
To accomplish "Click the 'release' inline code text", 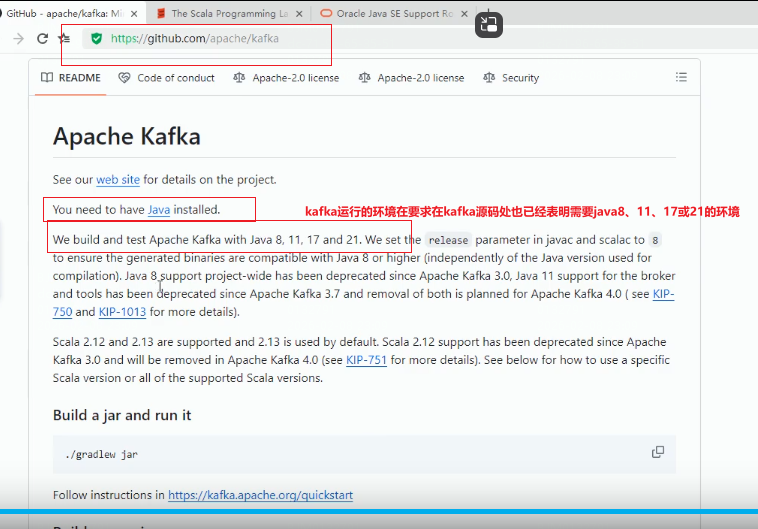I will (x=448, y=240).
